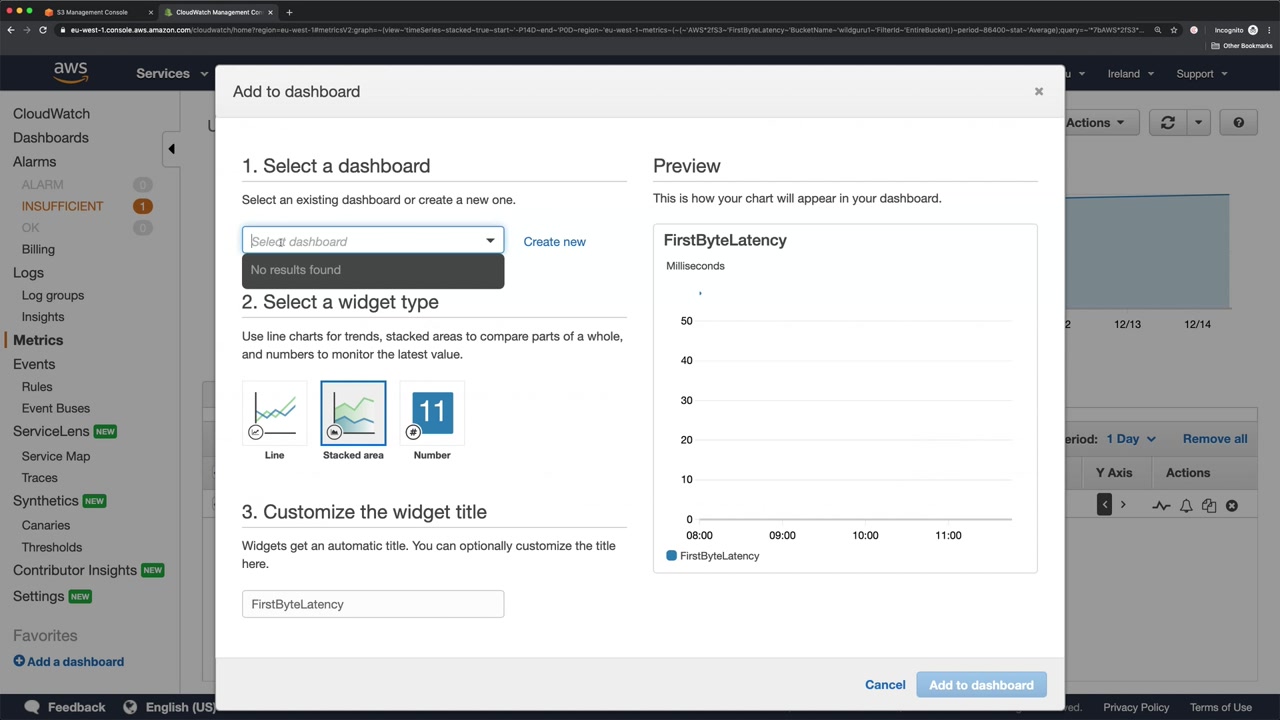Click the Add to dashboard button
1280x720 pixels.
coord(981,685)
